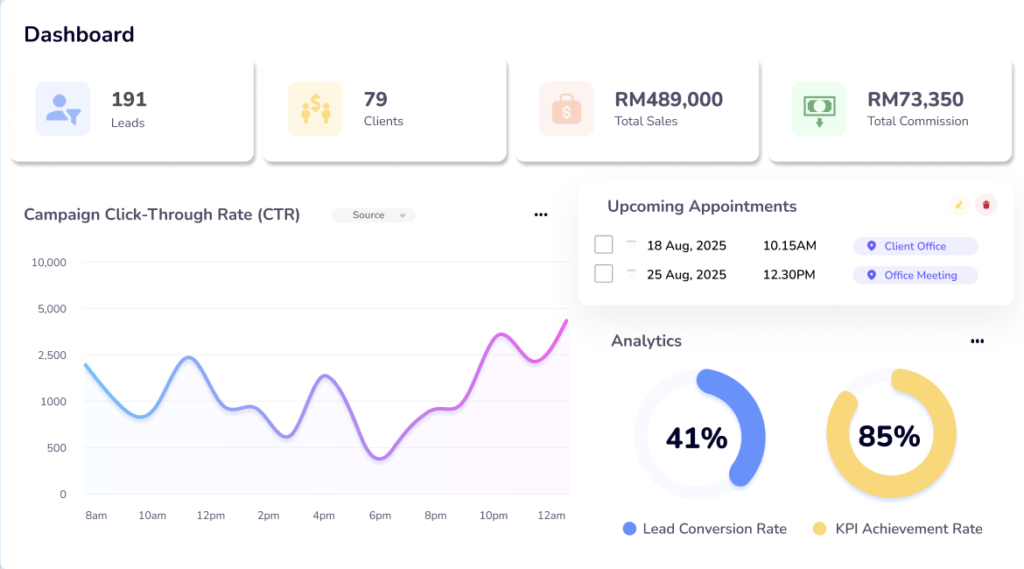Click the Total Sales briefcase icon
Image resolution: width=1024 pixels, height=569 pixels.
click(x=566, y=108)
